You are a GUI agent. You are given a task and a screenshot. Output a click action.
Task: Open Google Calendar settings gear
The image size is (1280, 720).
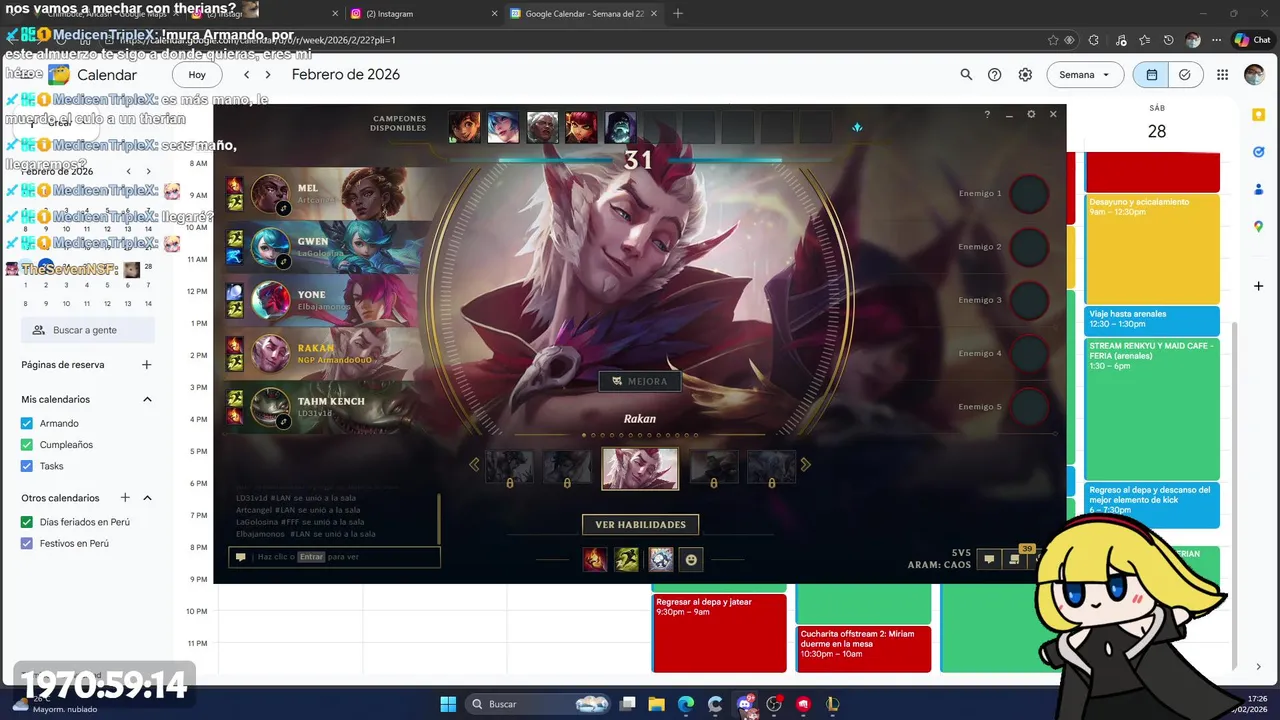1025,75
